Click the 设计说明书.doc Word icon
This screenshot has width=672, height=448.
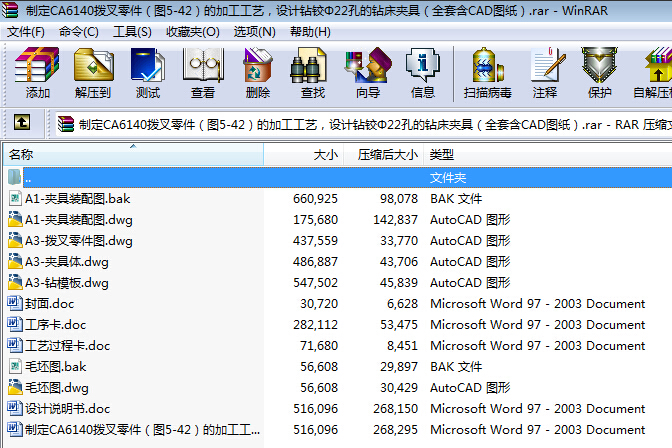coord(15,408)
